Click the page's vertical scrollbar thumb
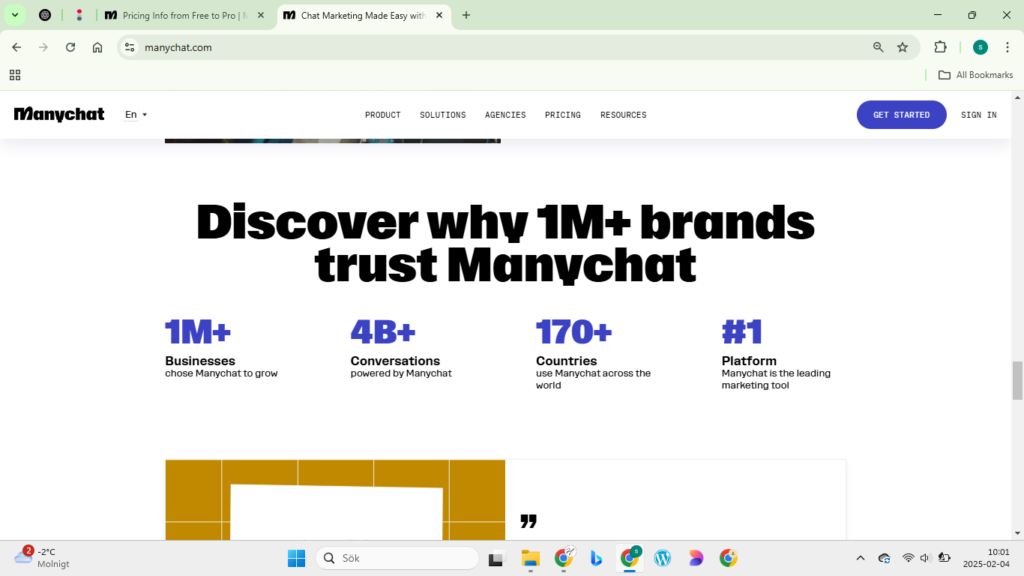This screenshot has width=1024, height=576. 1017,379
